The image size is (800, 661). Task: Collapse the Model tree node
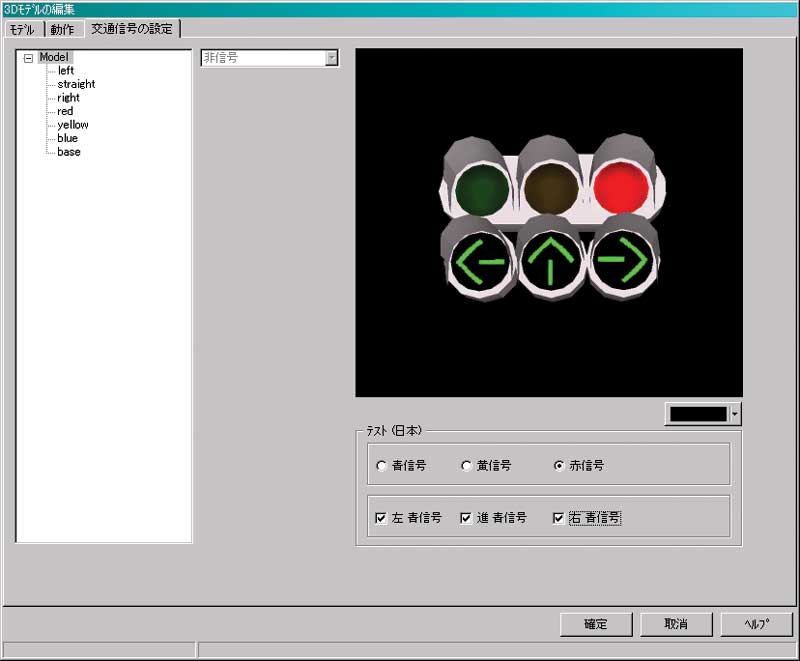pos(29,58)
